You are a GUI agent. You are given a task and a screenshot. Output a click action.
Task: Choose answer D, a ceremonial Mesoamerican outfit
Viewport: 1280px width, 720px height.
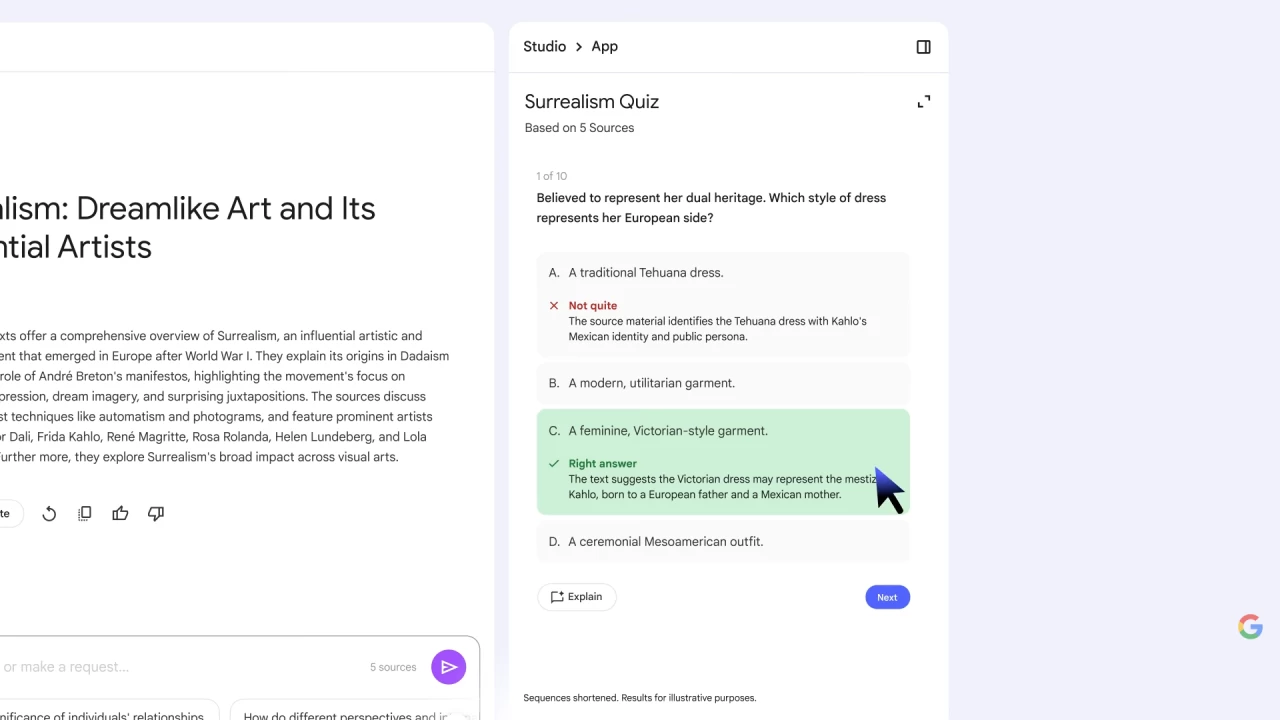tap(722, 541)
